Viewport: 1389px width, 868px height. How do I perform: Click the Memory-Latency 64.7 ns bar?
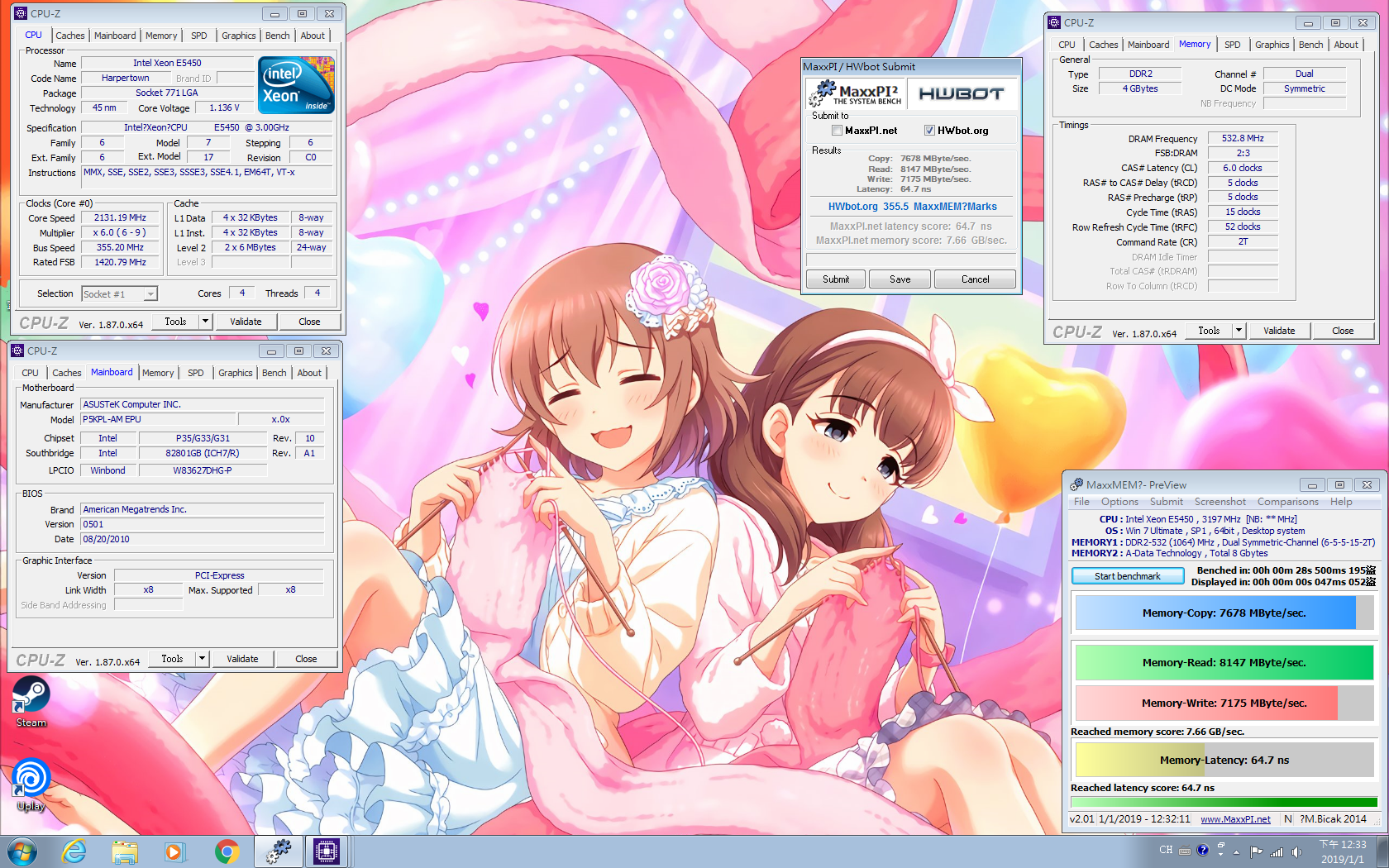[x=1224, y=760]
